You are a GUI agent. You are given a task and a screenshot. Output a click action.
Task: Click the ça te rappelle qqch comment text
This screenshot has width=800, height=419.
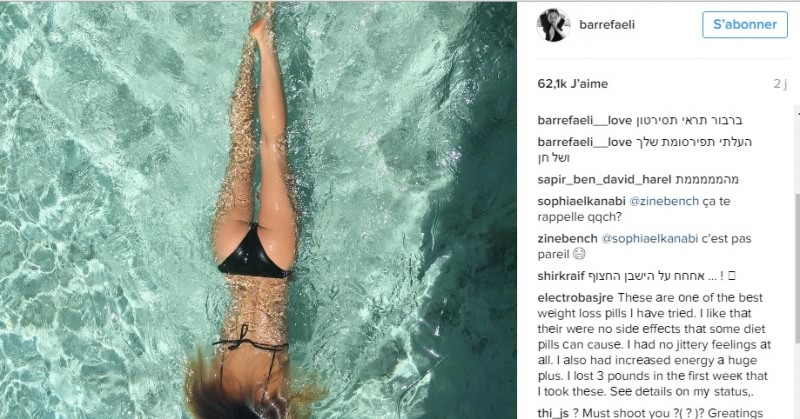(634, 209)
